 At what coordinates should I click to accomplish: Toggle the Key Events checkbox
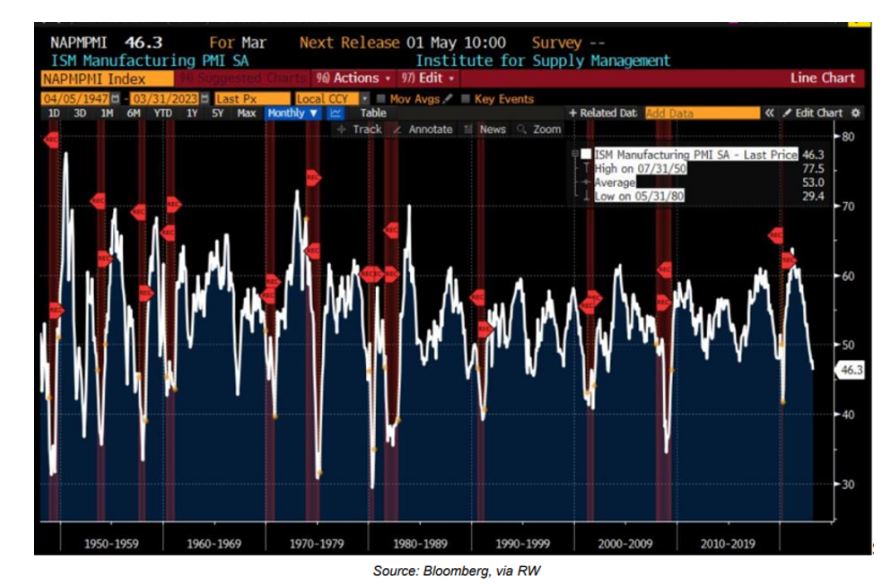point(466,99)
